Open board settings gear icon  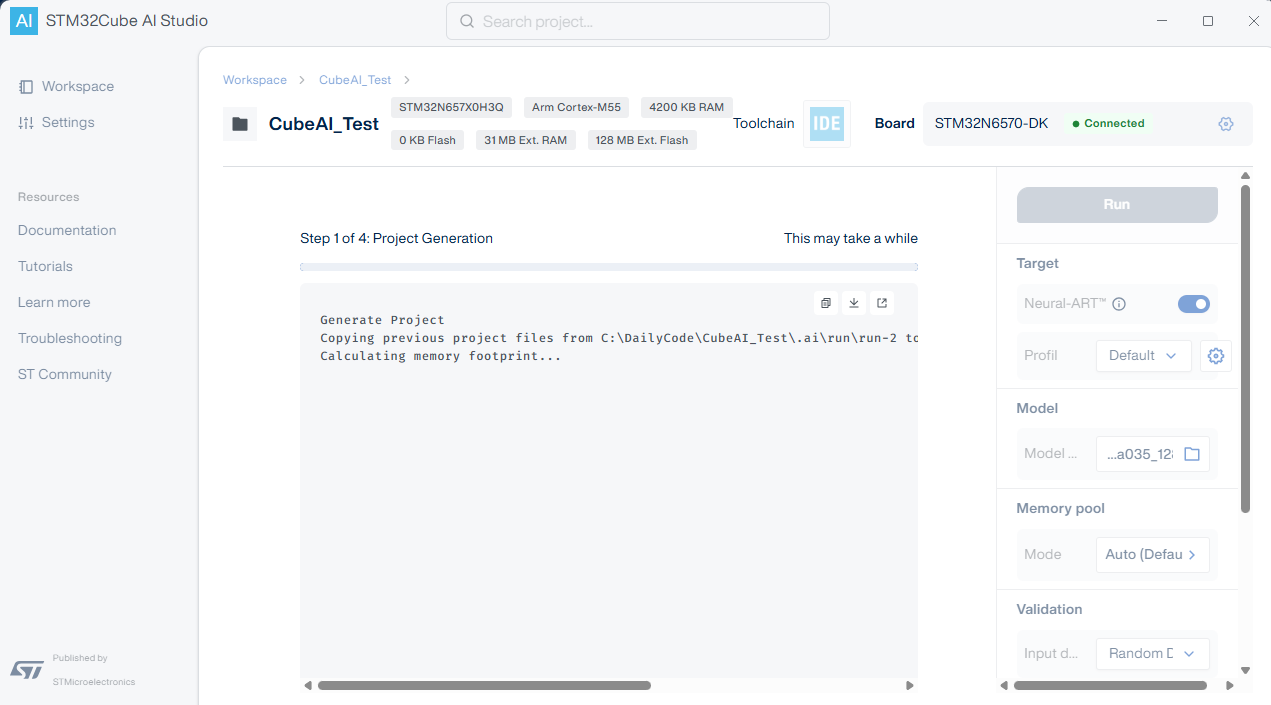pyautogui.click(x=1226, y=124)
